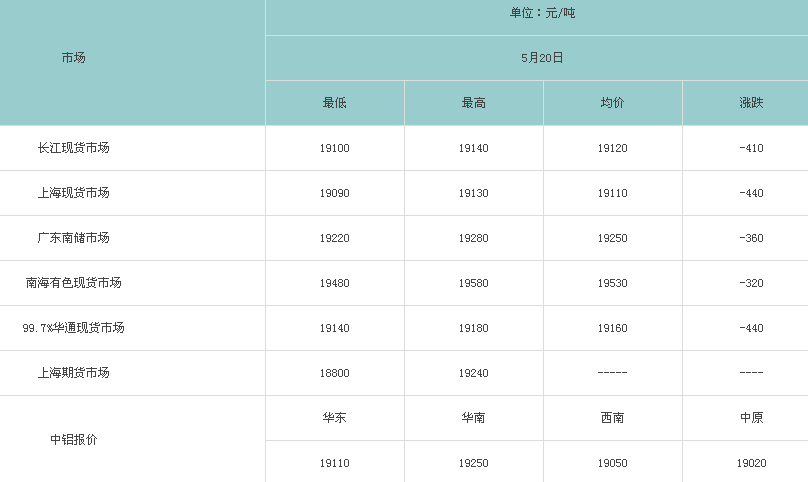This screenshot has height=482, width=808.
Task: Select the 长江现货市场 row label
Action: tap(74, 148)
